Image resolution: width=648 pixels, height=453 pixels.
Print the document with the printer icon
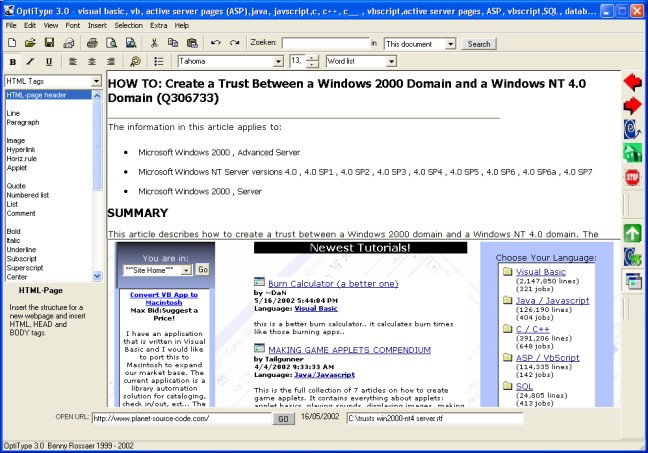[x=92, y=43]
